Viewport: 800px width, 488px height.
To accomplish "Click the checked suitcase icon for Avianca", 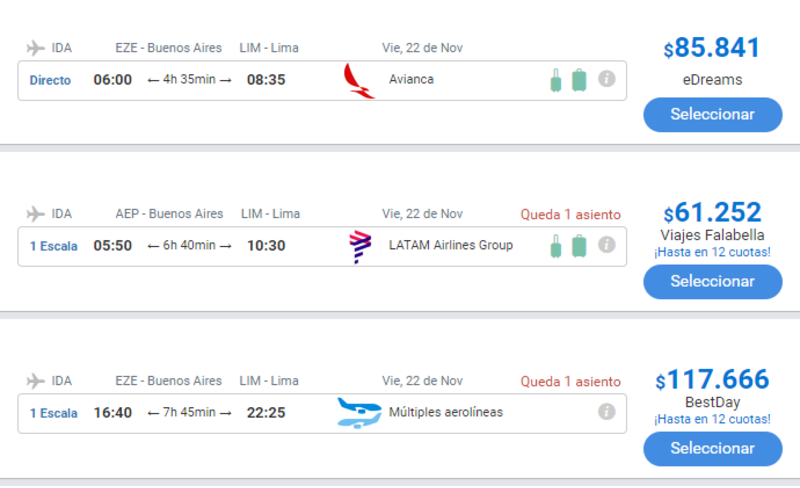I will pyautogui.click(x=579, y=80).
